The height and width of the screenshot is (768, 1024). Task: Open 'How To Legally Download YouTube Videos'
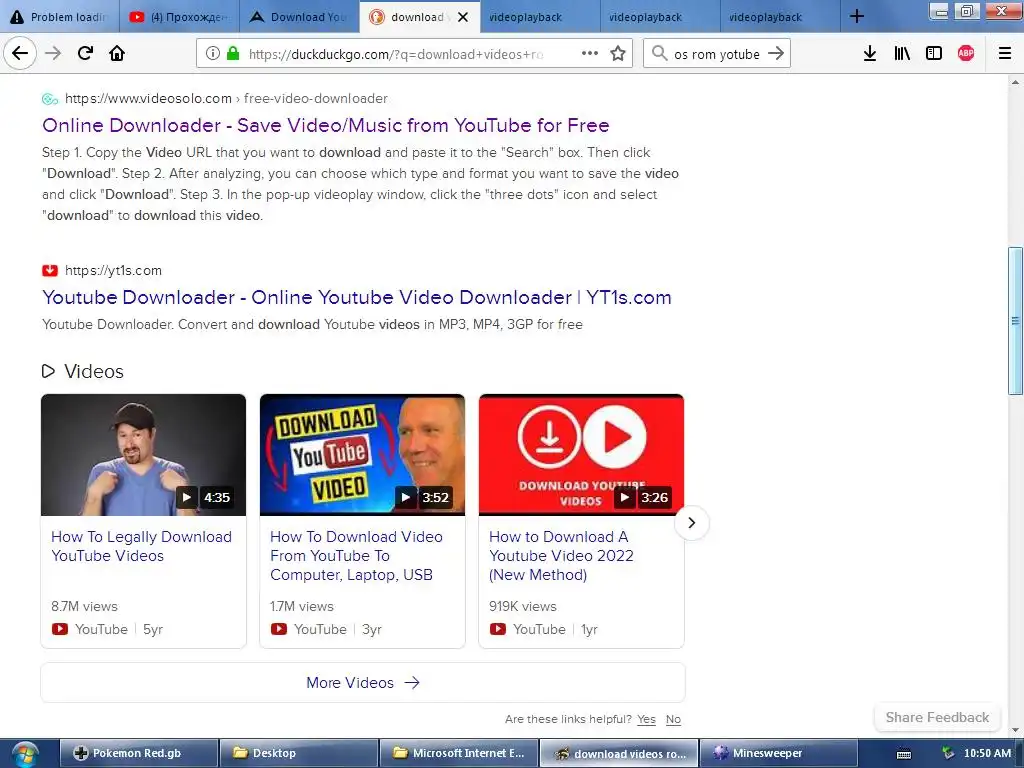(141, 546)
